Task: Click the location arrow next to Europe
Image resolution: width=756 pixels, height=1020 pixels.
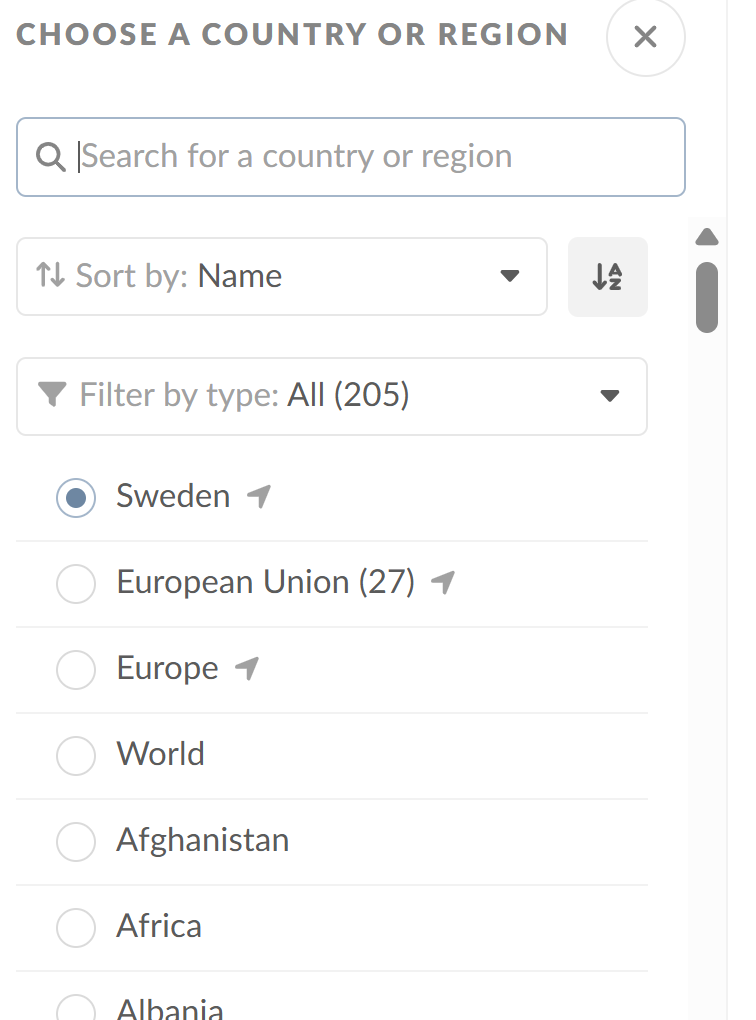Action: pos(246,668)
